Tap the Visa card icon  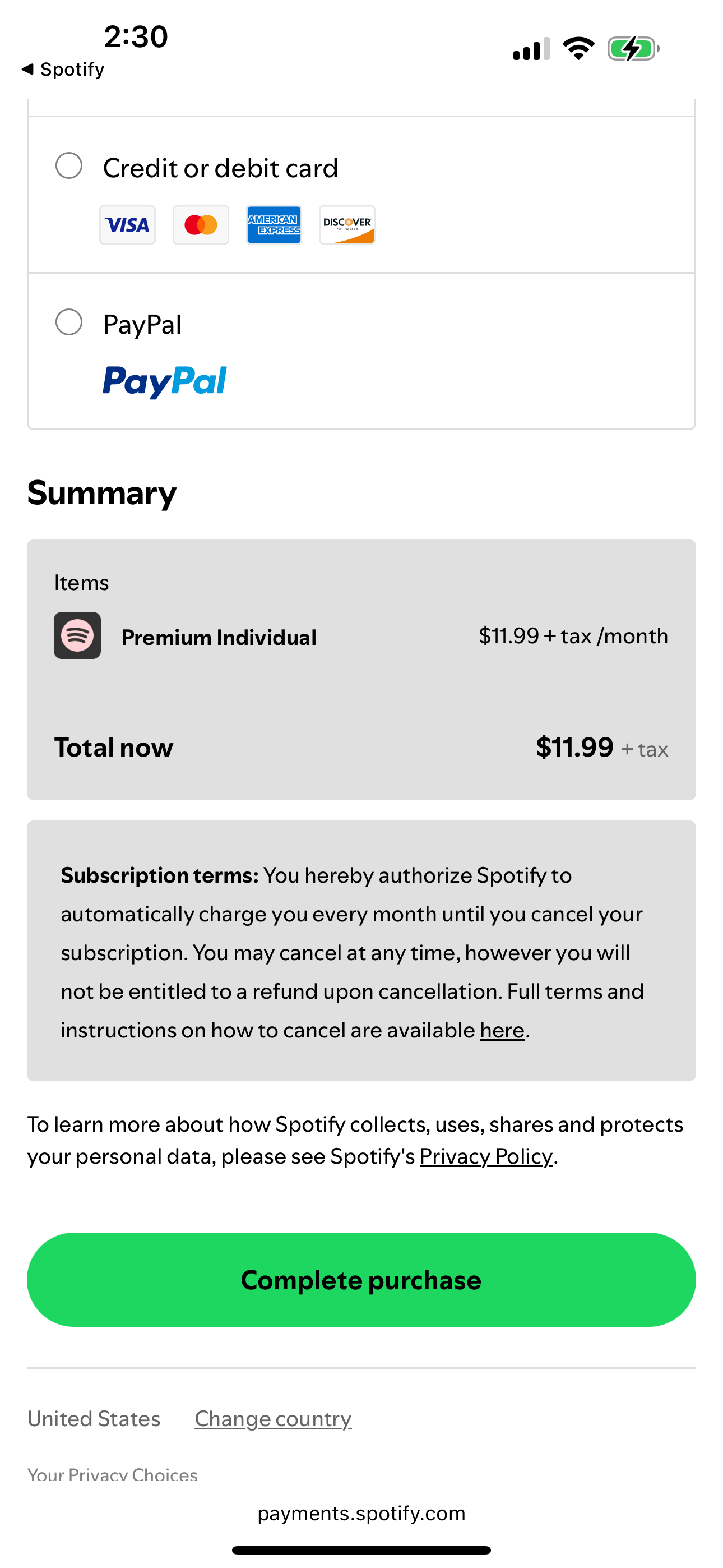(x=127, y=225)
